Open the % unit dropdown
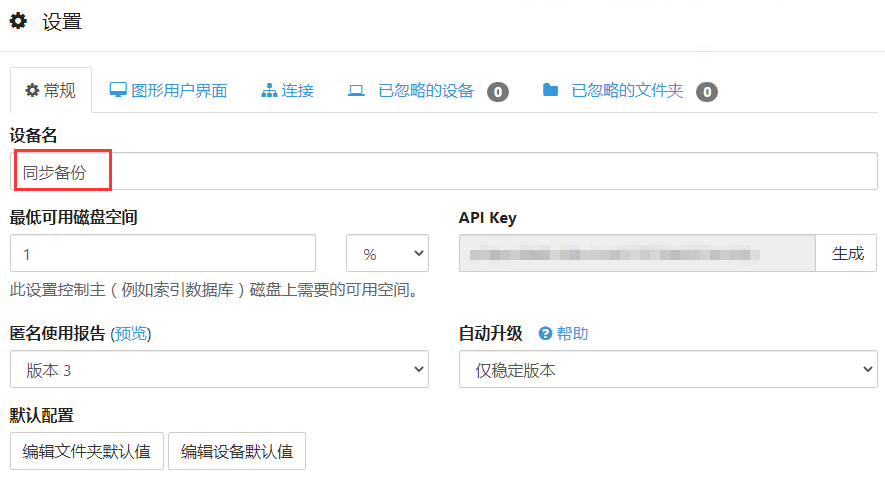The height and width of the screenshot is (492, 885). coord(387,254)
